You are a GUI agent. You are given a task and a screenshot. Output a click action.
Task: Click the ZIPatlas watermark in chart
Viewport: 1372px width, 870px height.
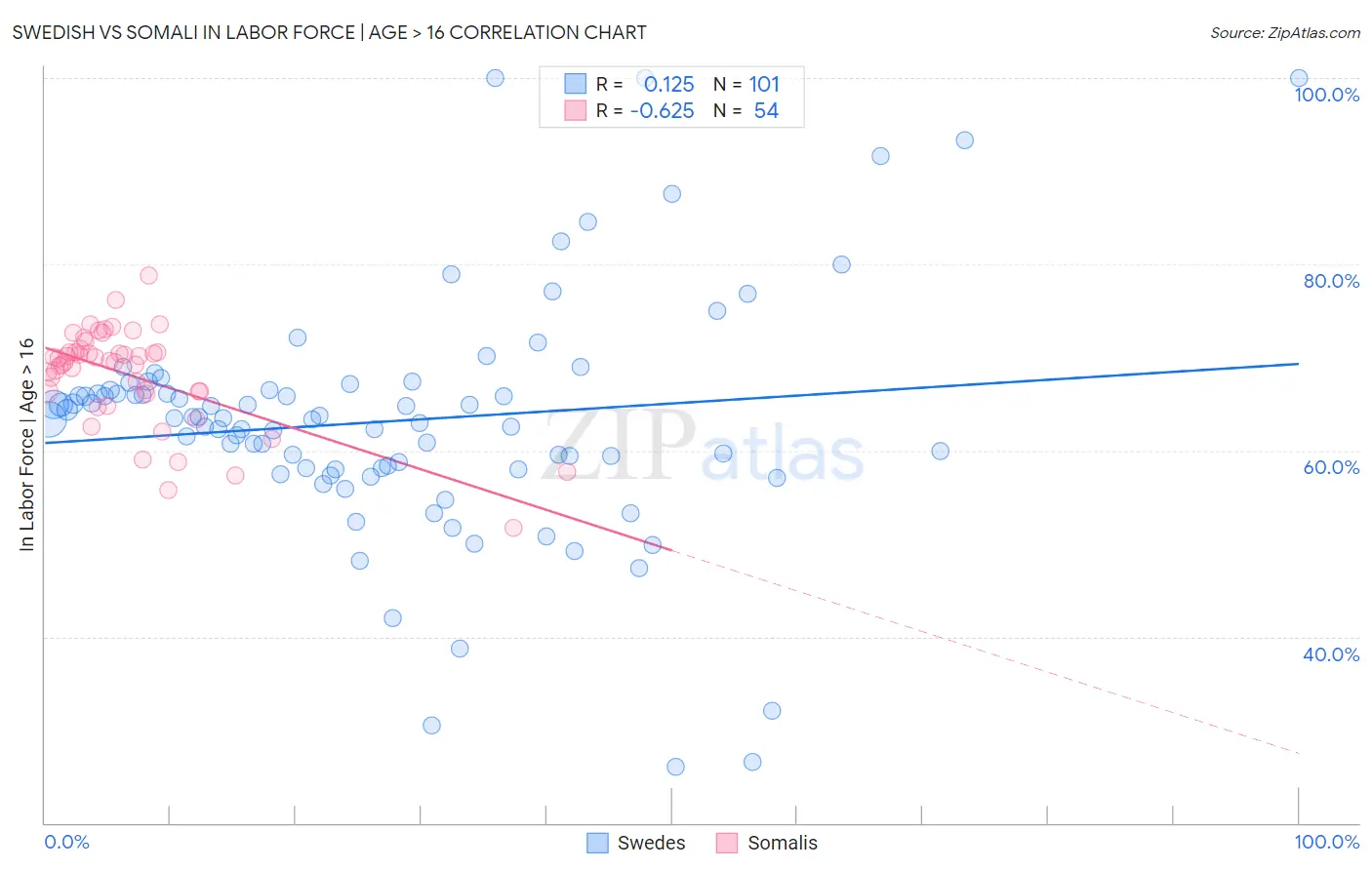point(703,446)
